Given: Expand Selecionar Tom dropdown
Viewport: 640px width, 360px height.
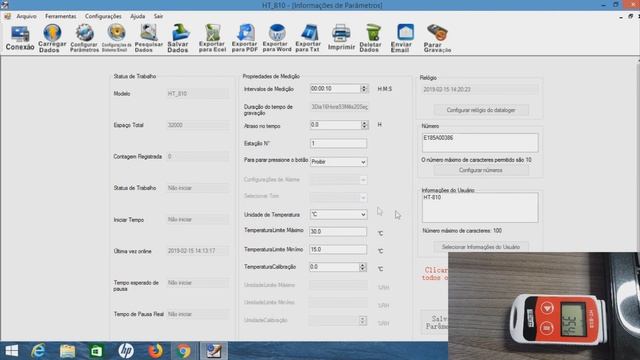Looking at the screenshot, I should 363,198.
